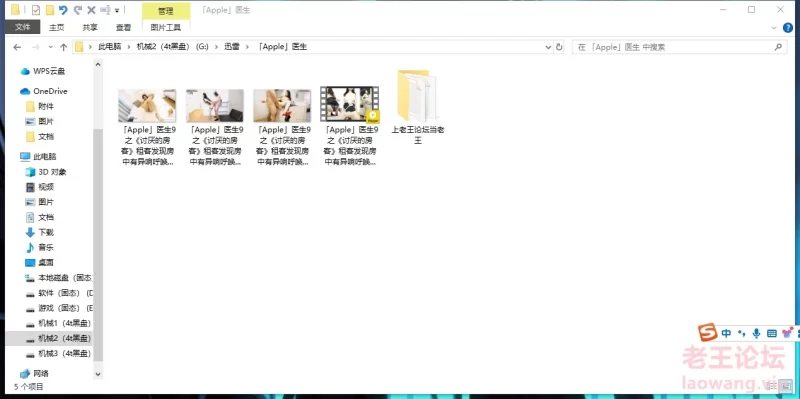Open the address bar history dropdown
The image size is (800, 399).
[x=548, y=47]
